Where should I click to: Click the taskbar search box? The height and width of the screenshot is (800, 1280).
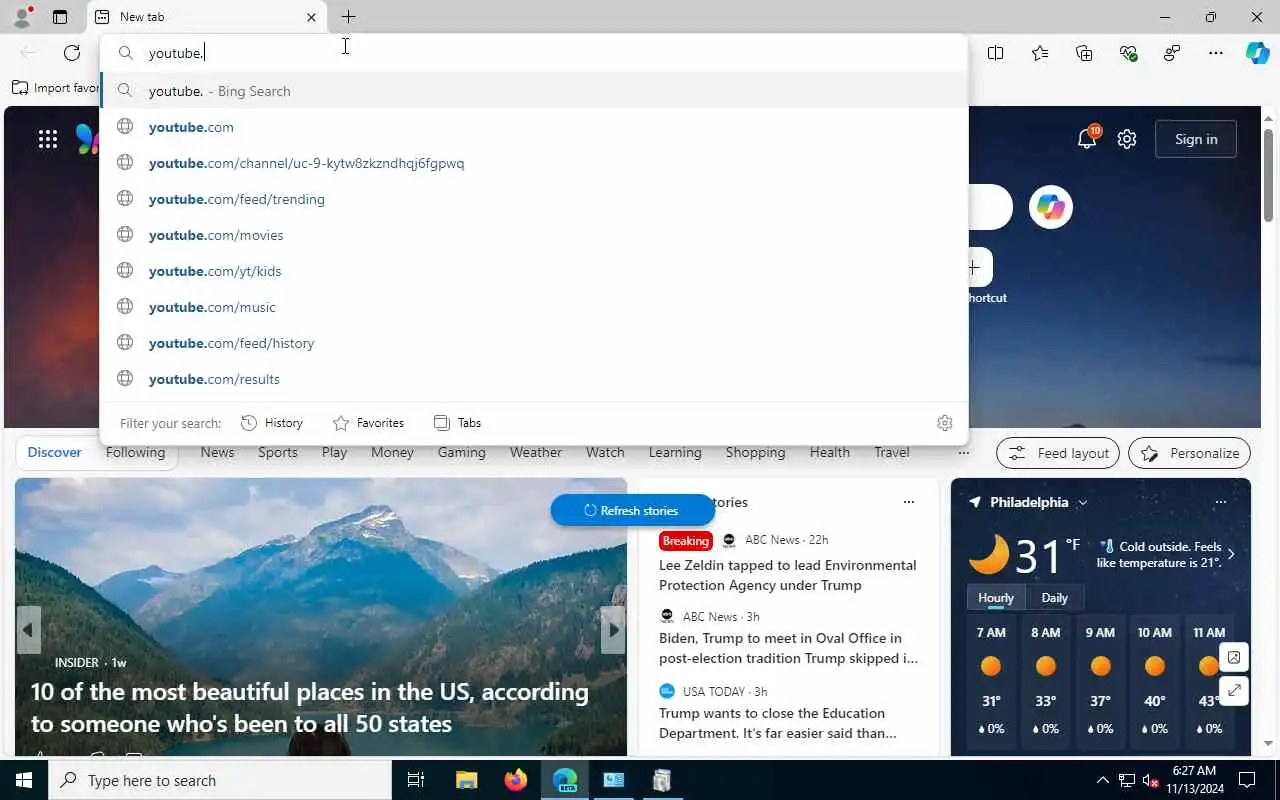coord(220,780)
